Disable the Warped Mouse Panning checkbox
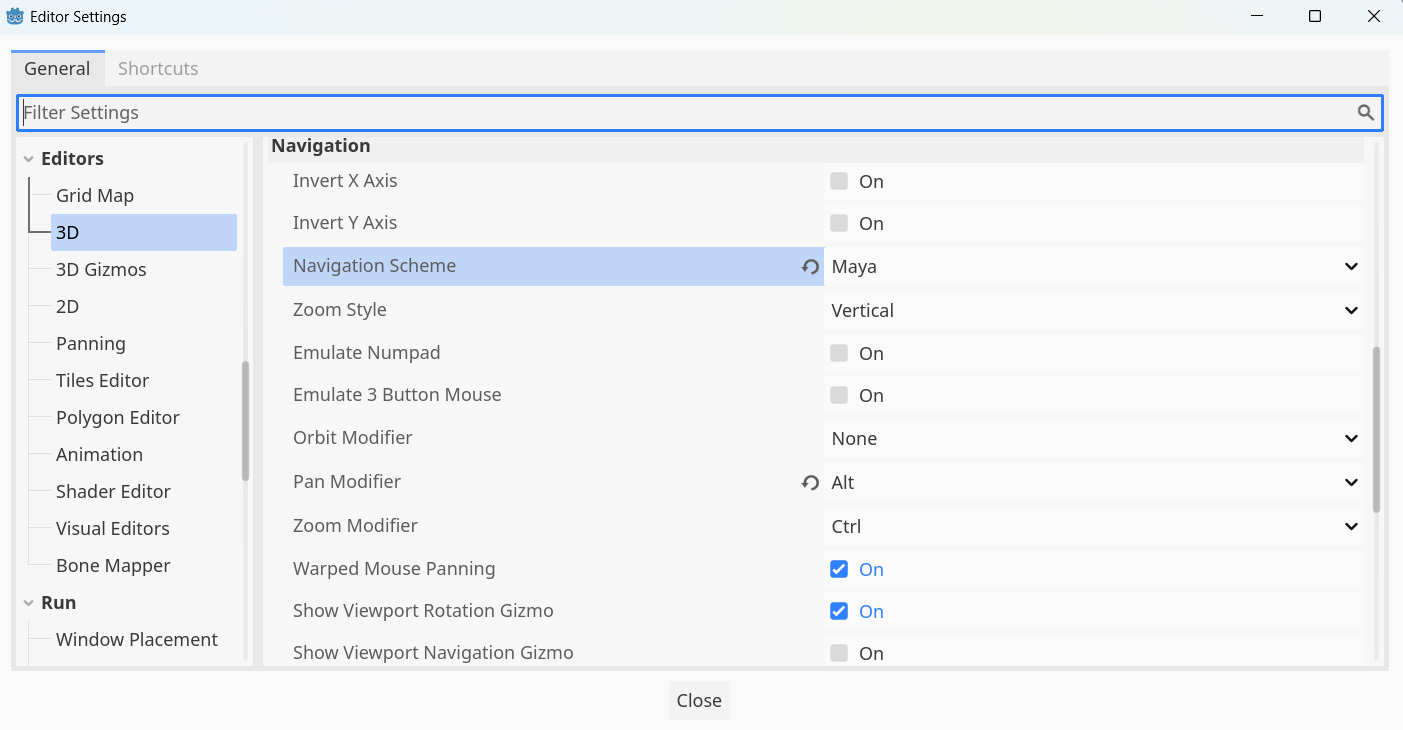The image size is (1403, 730). click(x=839, y=570)
